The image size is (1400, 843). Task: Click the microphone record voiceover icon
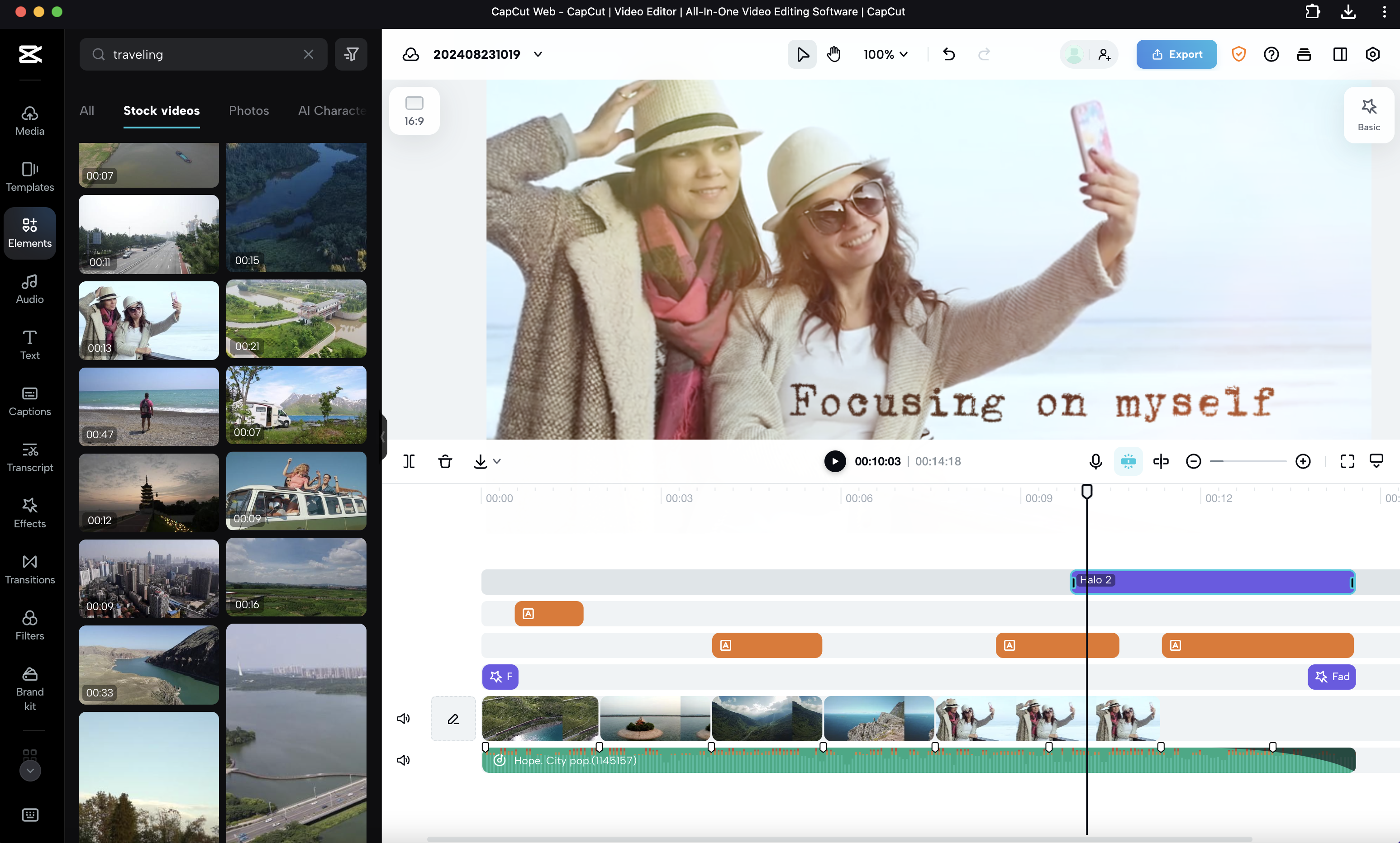click(1095, 461)
